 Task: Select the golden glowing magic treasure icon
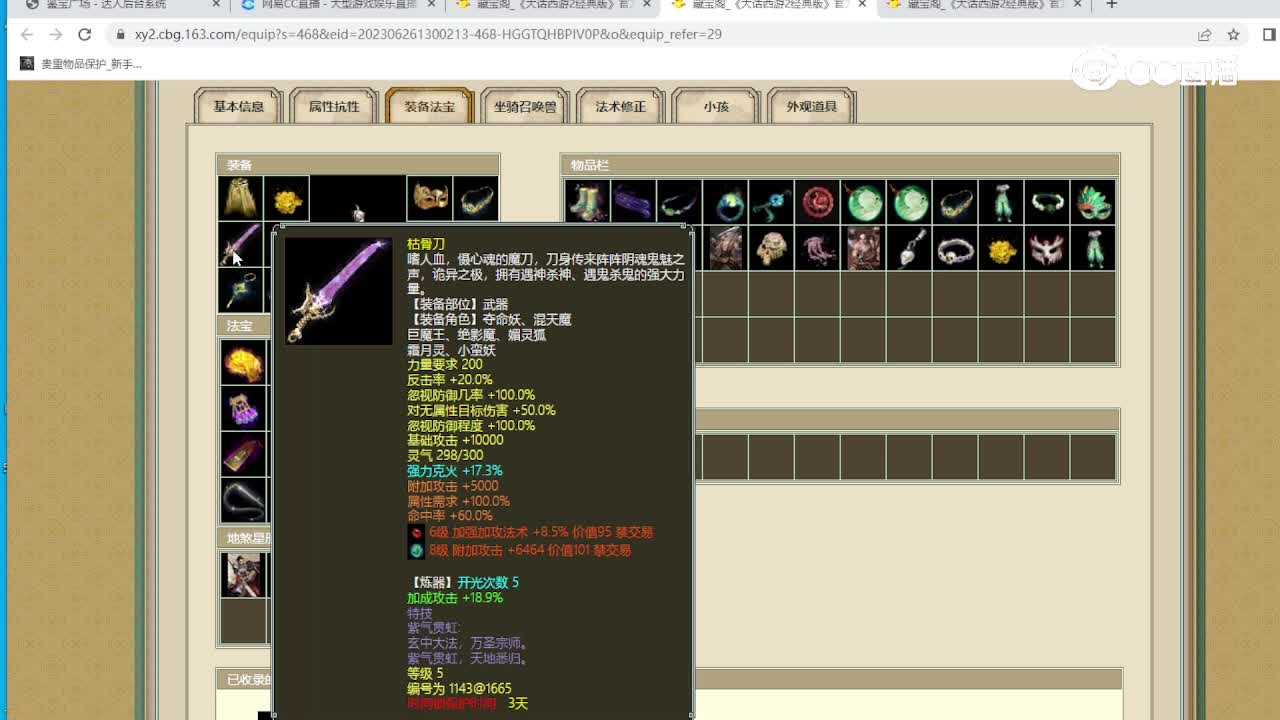pos(243,362)
